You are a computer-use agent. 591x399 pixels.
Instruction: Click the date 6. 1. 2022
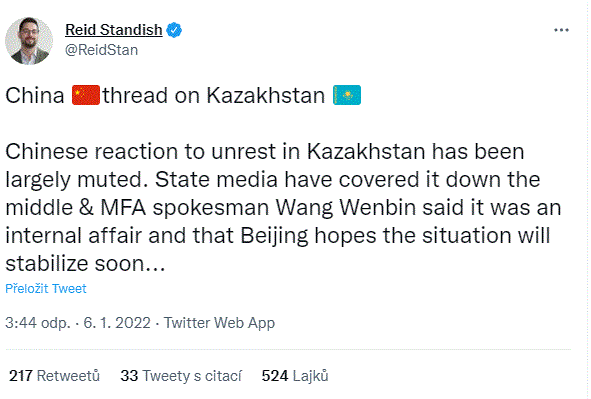(117, 323)
